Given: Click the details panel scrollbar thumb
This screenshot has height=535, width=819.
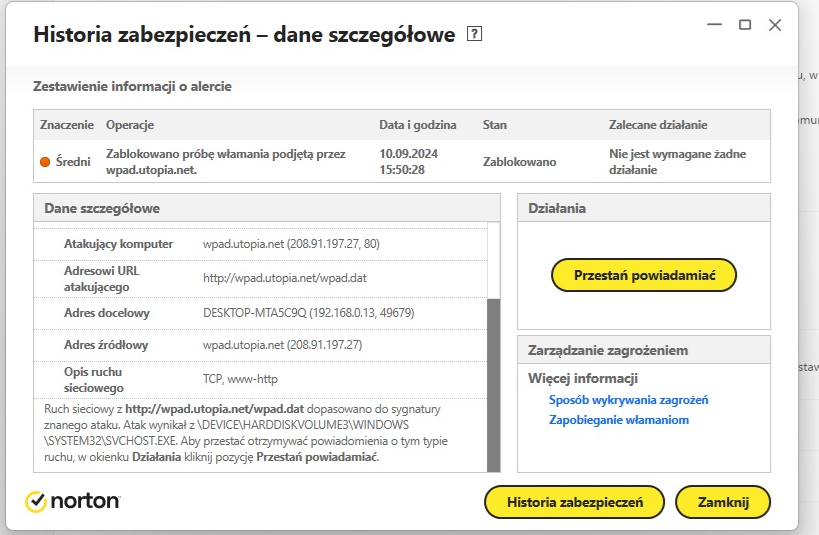Looking at the screenshot, I should click(x=493, y=386).
